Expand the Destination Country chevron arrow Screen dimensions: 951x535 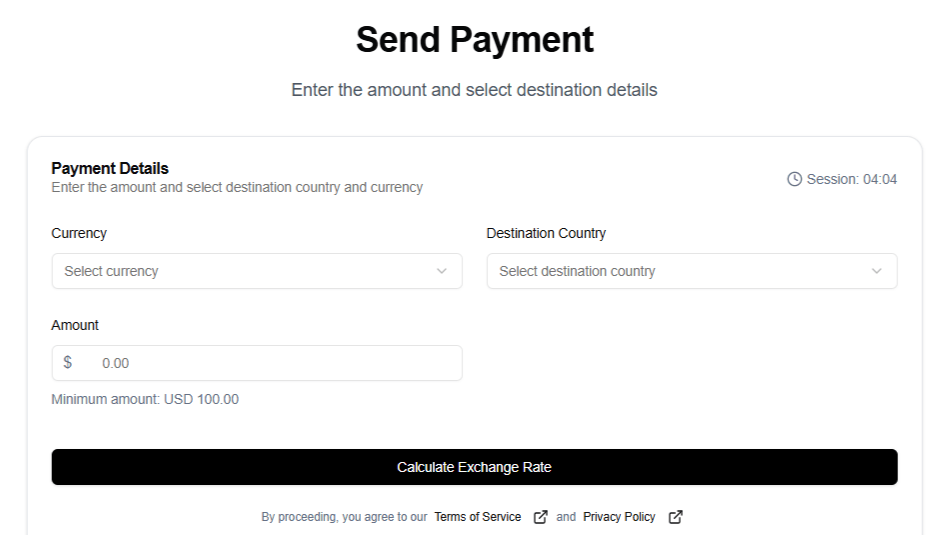click(x=877, y=271)
